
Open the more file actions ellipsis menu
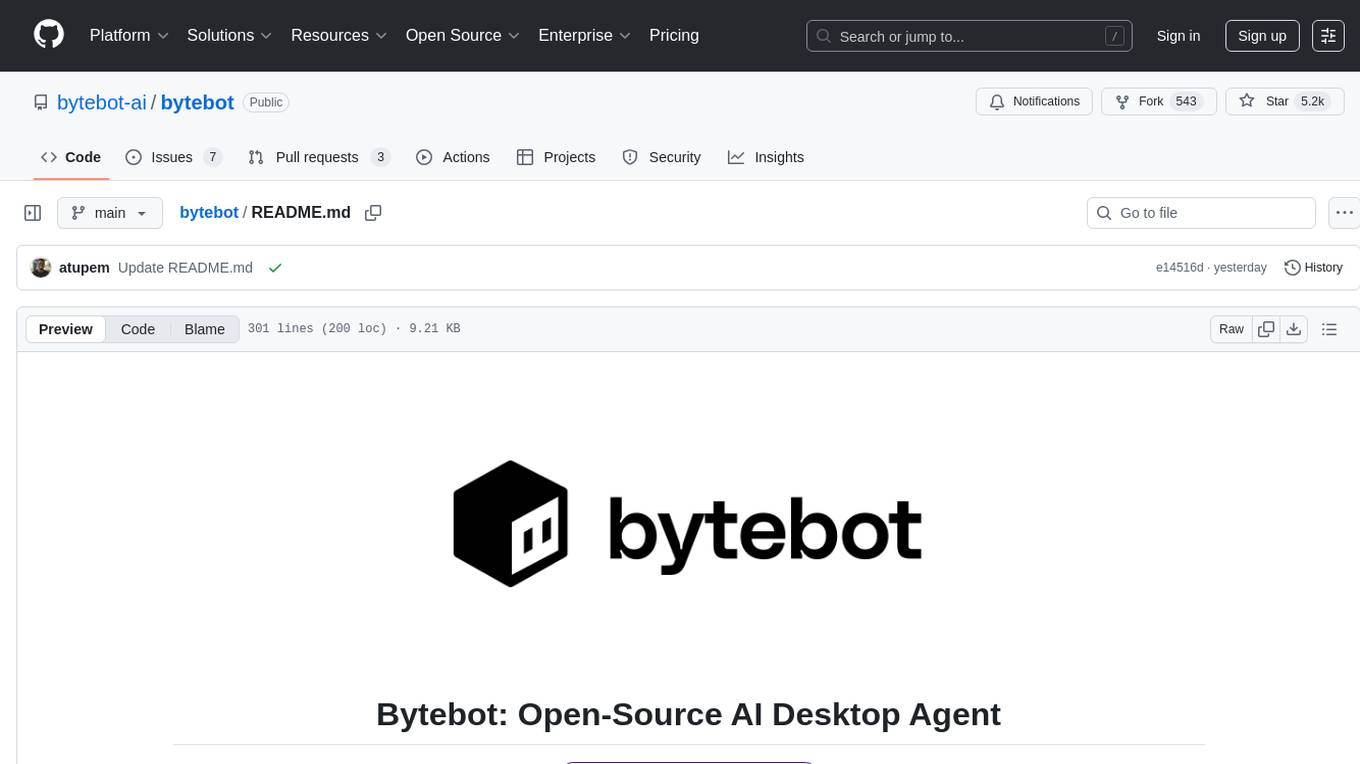(1344, 213)
